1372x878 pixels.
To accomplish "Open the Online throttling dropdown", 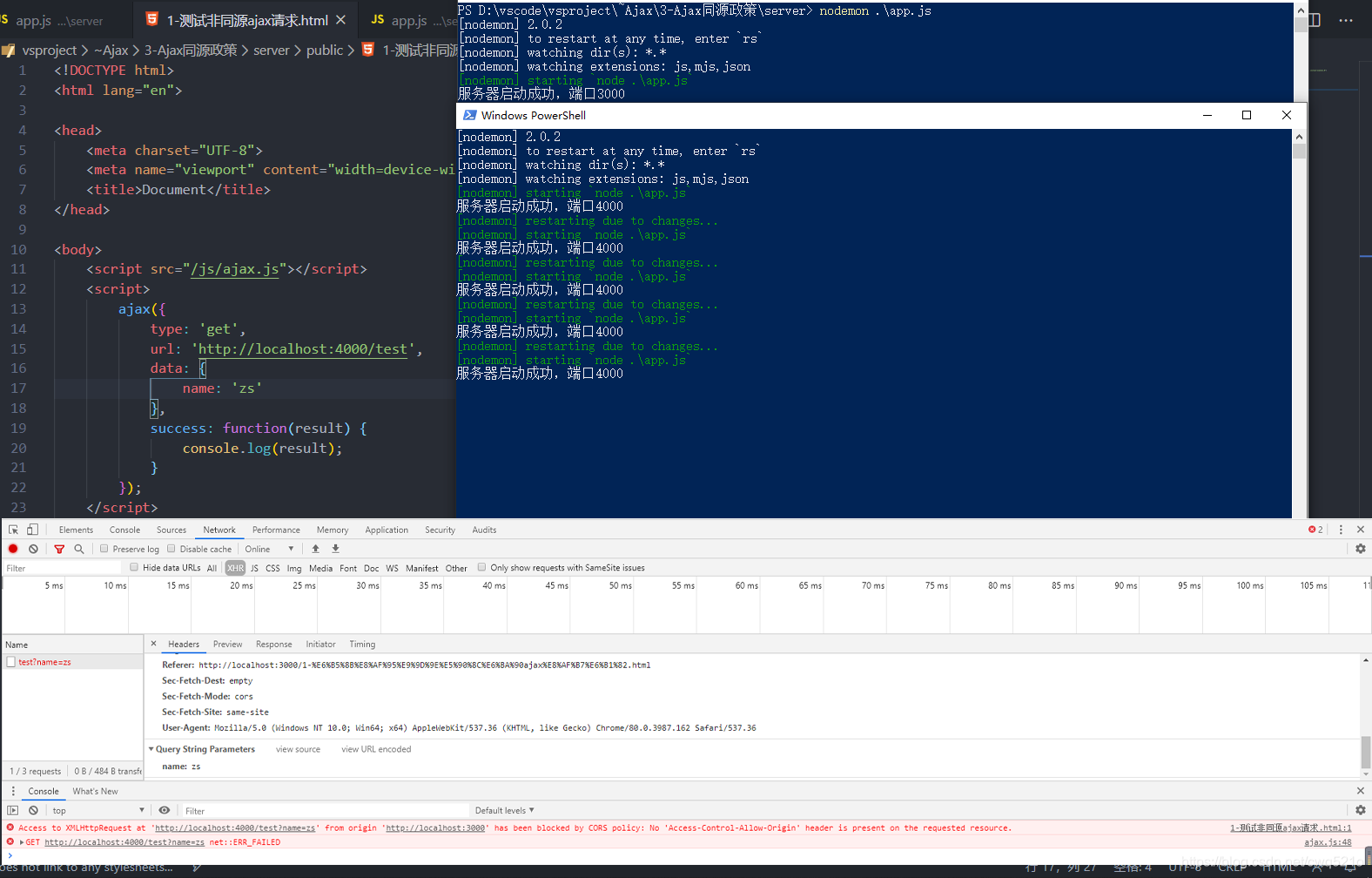I will click(x=269, y=549).
